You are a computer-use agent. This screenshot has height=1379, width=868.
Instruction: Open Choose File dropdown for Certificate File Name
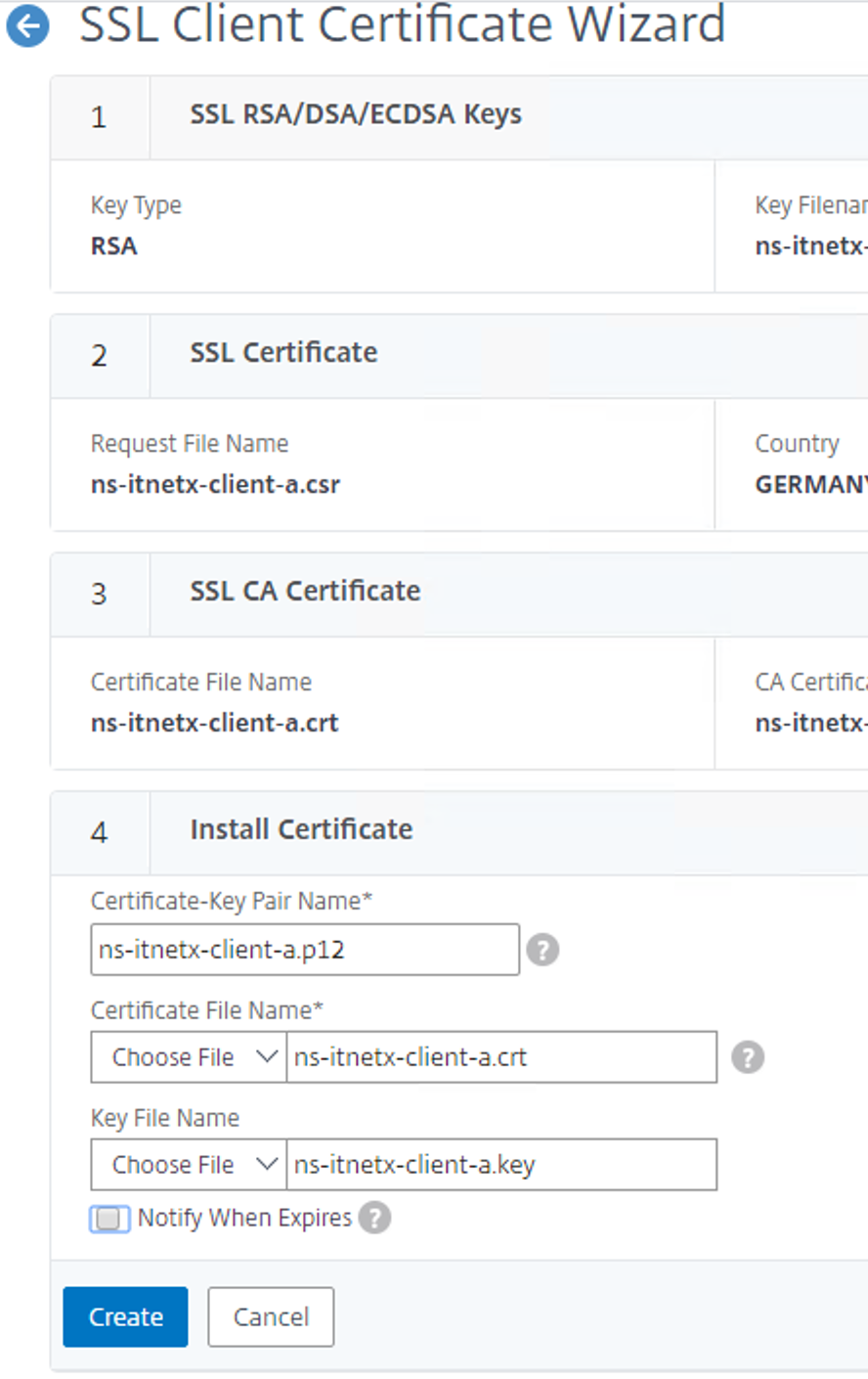point(189,1057)
